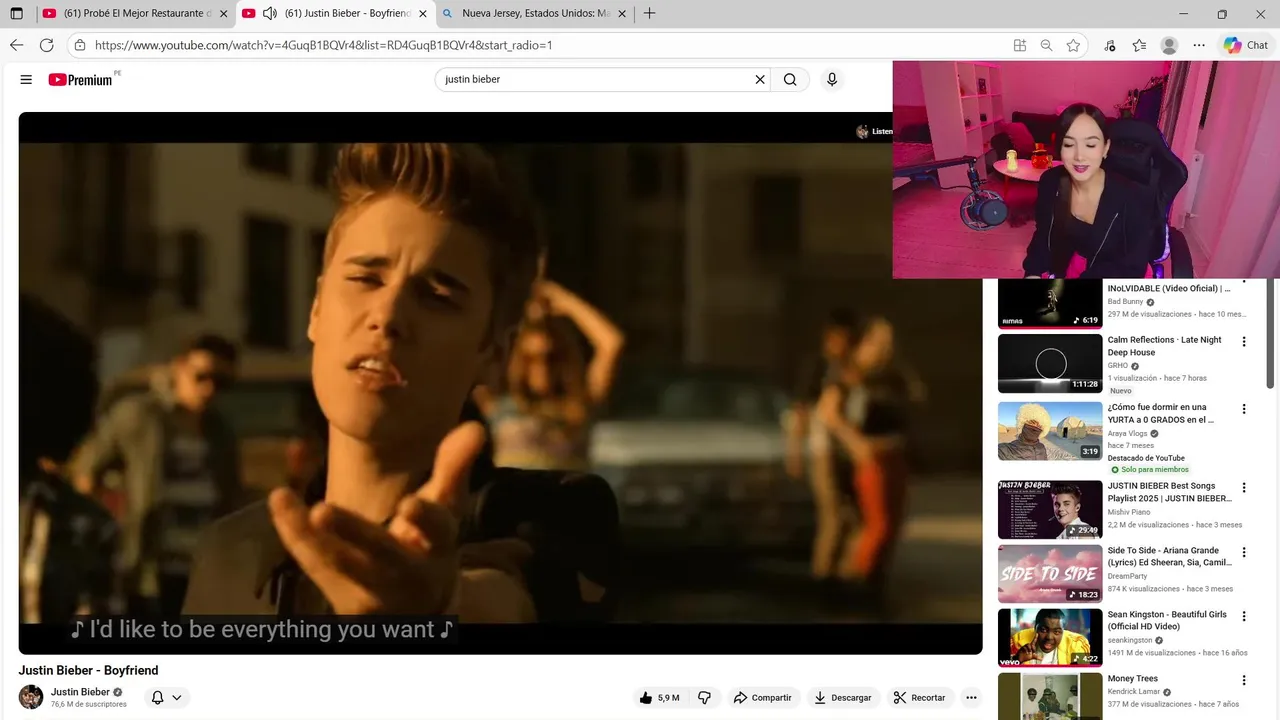The height and width of the screenshot is (720, 1280).
Task: Open the Edge profile avatar
Action: click(1169, 45)
